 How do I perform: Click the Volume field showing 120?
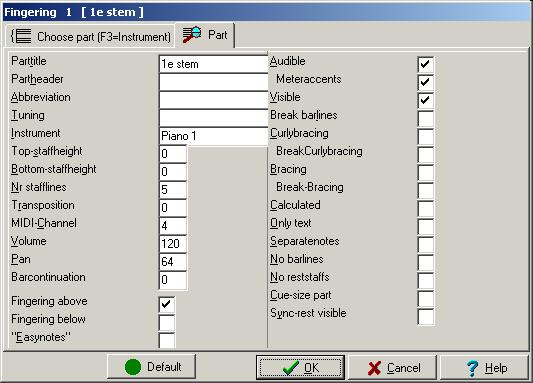tap(173, 244)
